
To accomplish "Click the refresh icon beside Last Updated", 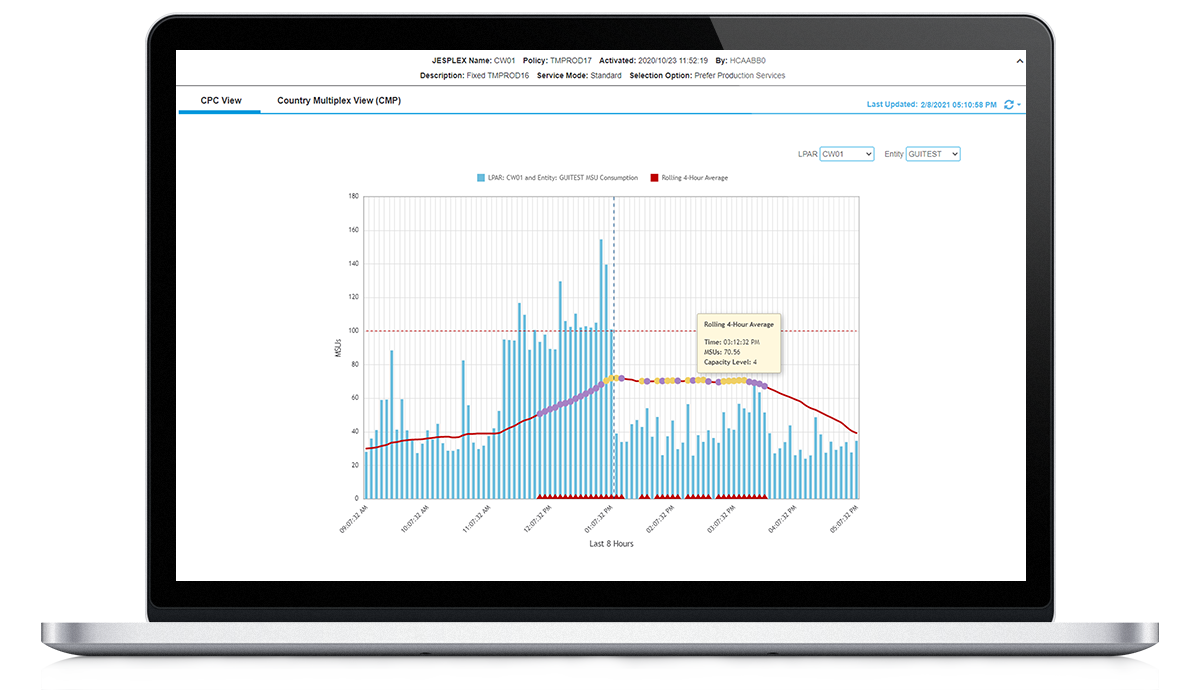I will (x=1008, y=104).
